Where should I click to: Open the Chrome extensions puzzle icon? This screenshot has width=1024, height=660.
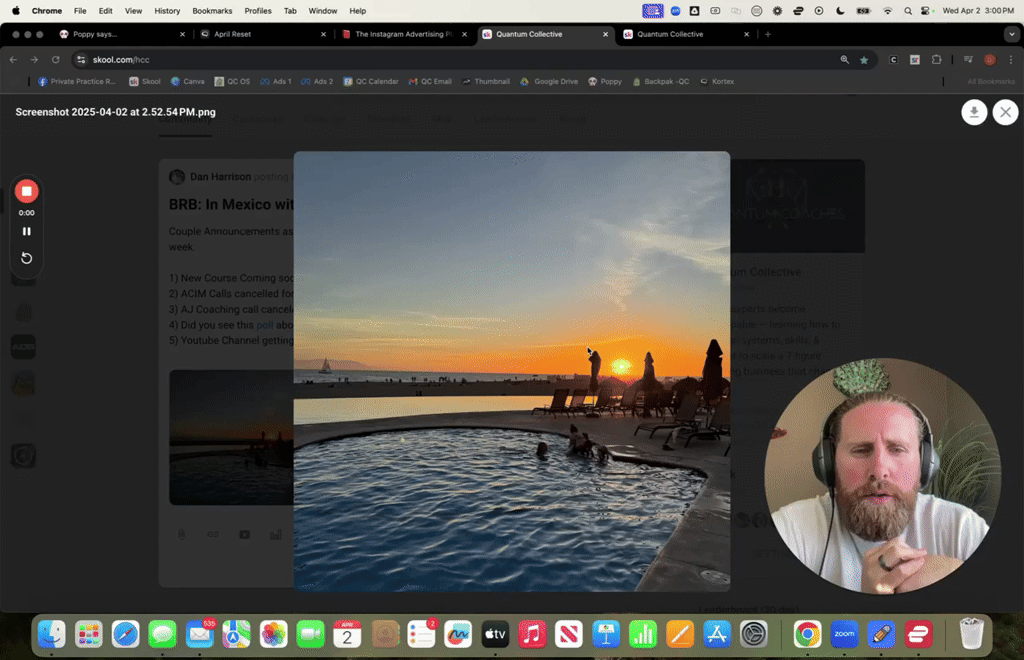pyautogui.click(x=936, y=59)
